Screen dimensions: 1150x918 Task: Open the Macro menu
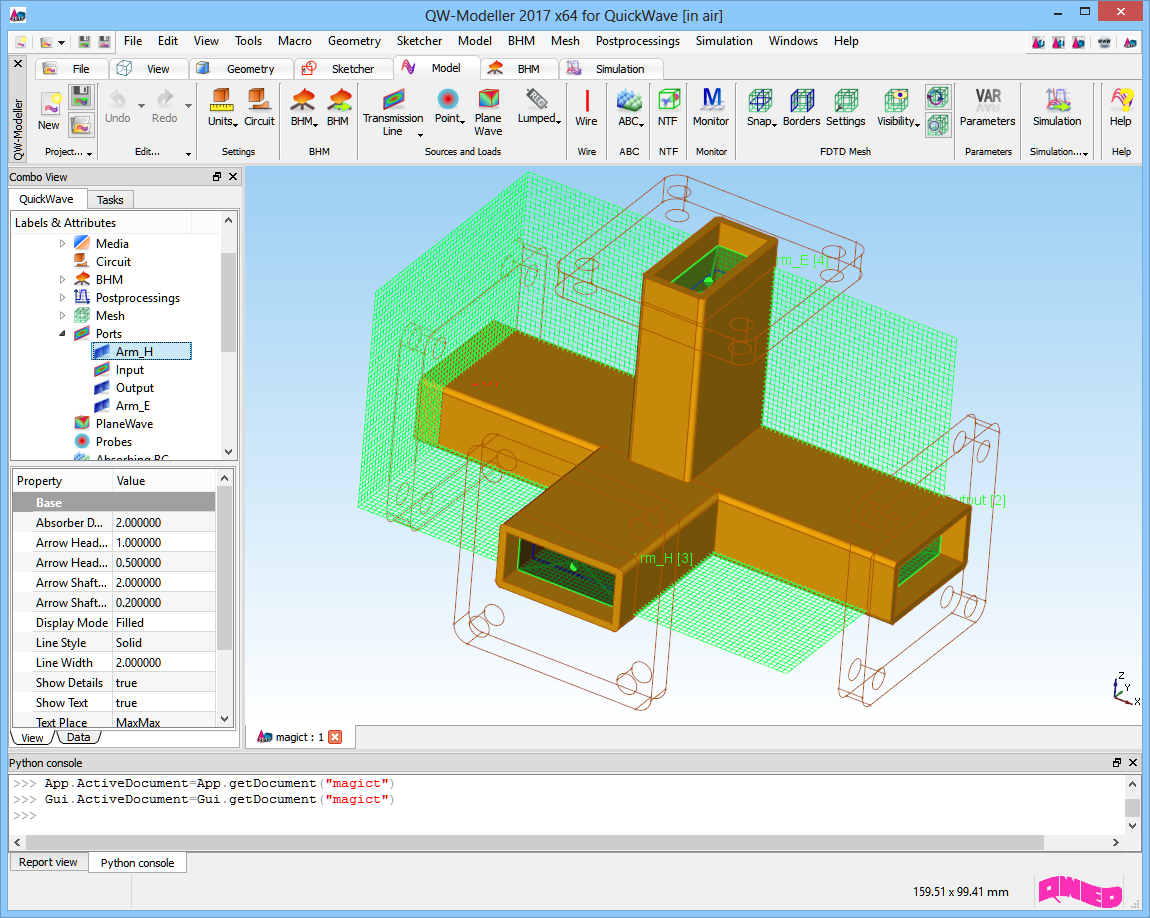294,41
